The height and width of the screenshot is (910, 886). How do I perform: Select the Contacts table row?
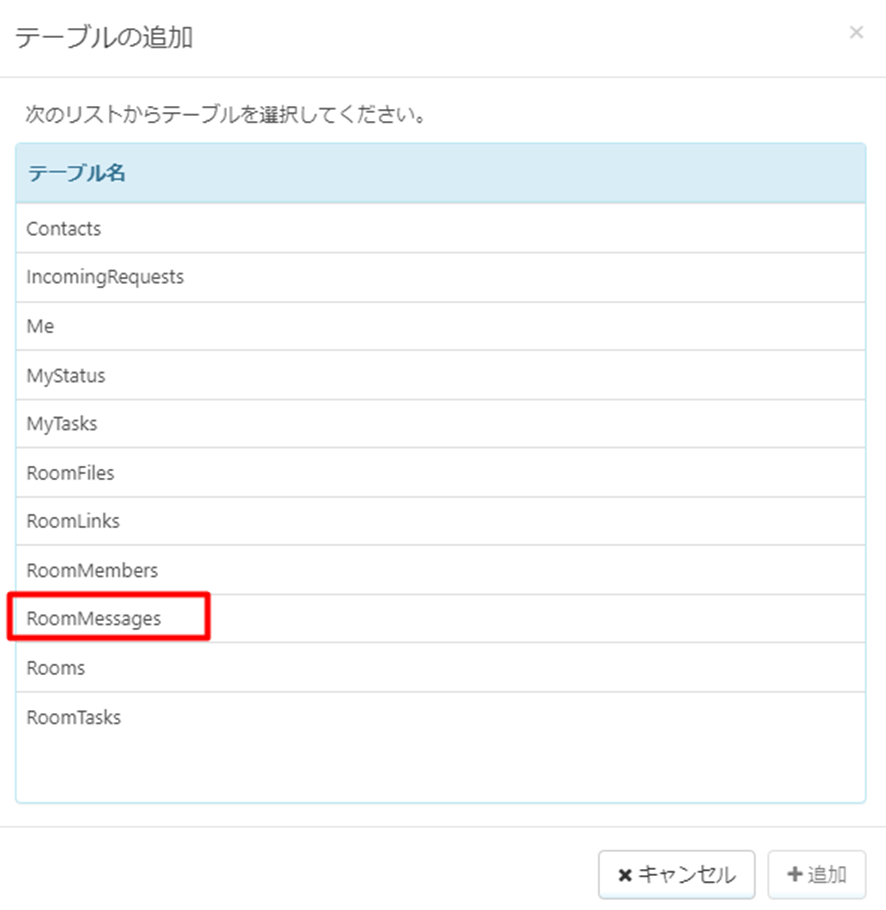[x=64, y=229]
